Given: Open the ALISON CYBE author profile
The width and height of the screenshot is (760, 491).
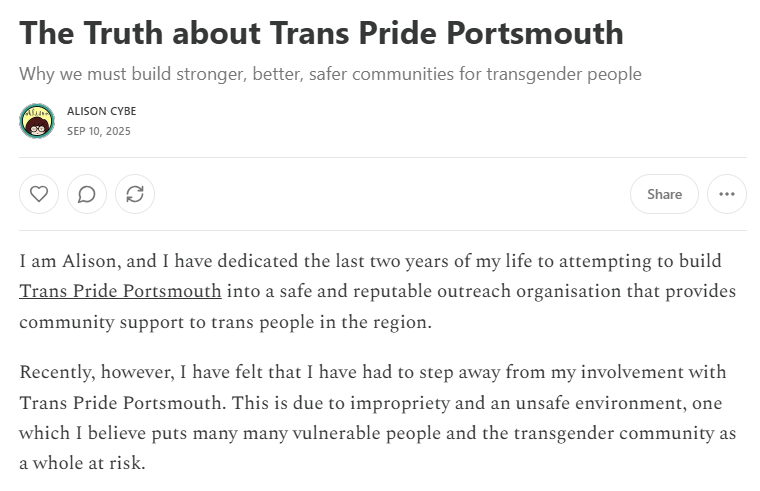Looking at the screenshot, I should [x=101, y=111].
